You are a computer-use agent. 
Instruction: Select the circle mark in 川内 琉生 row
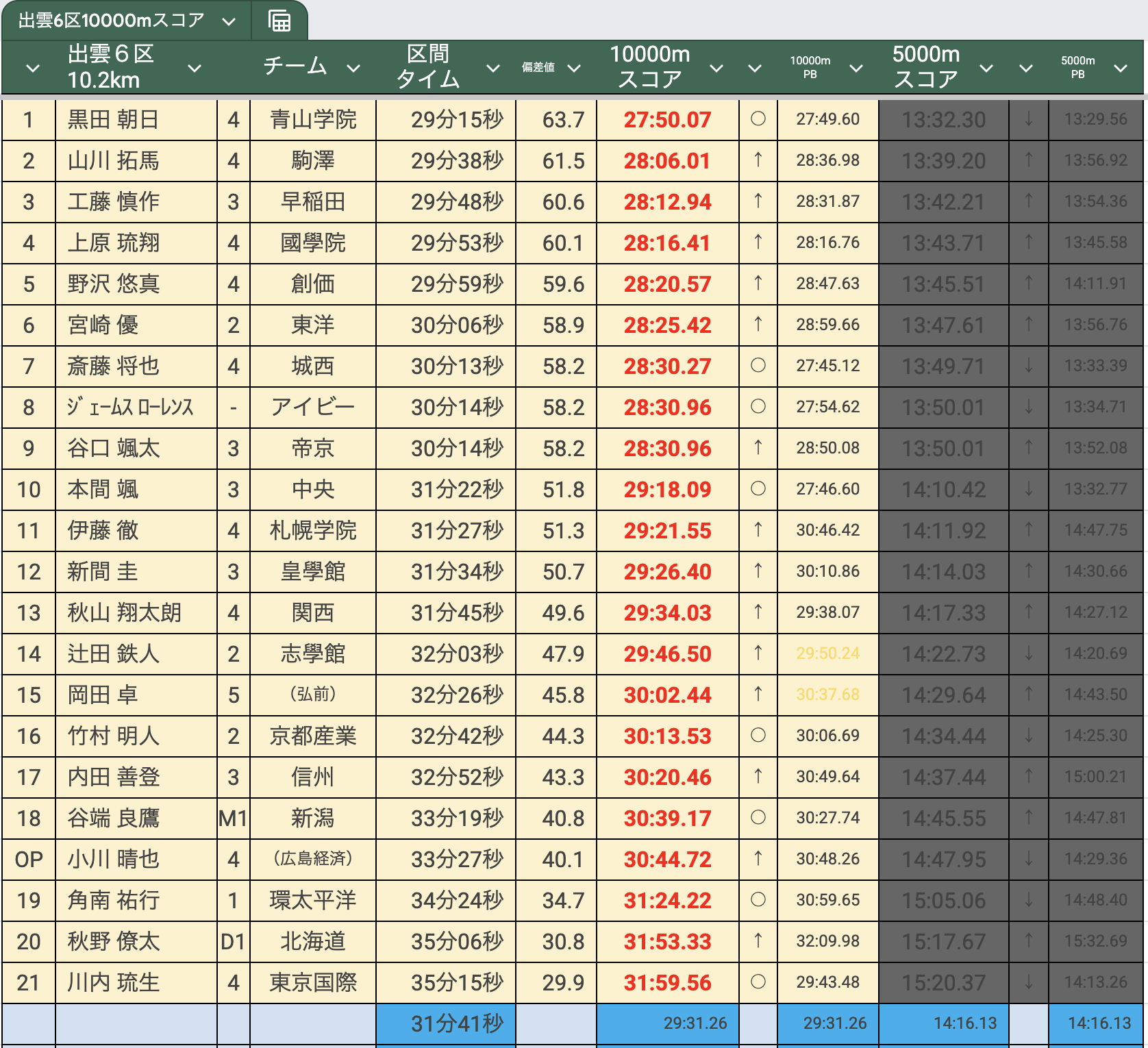coord(758,982)
